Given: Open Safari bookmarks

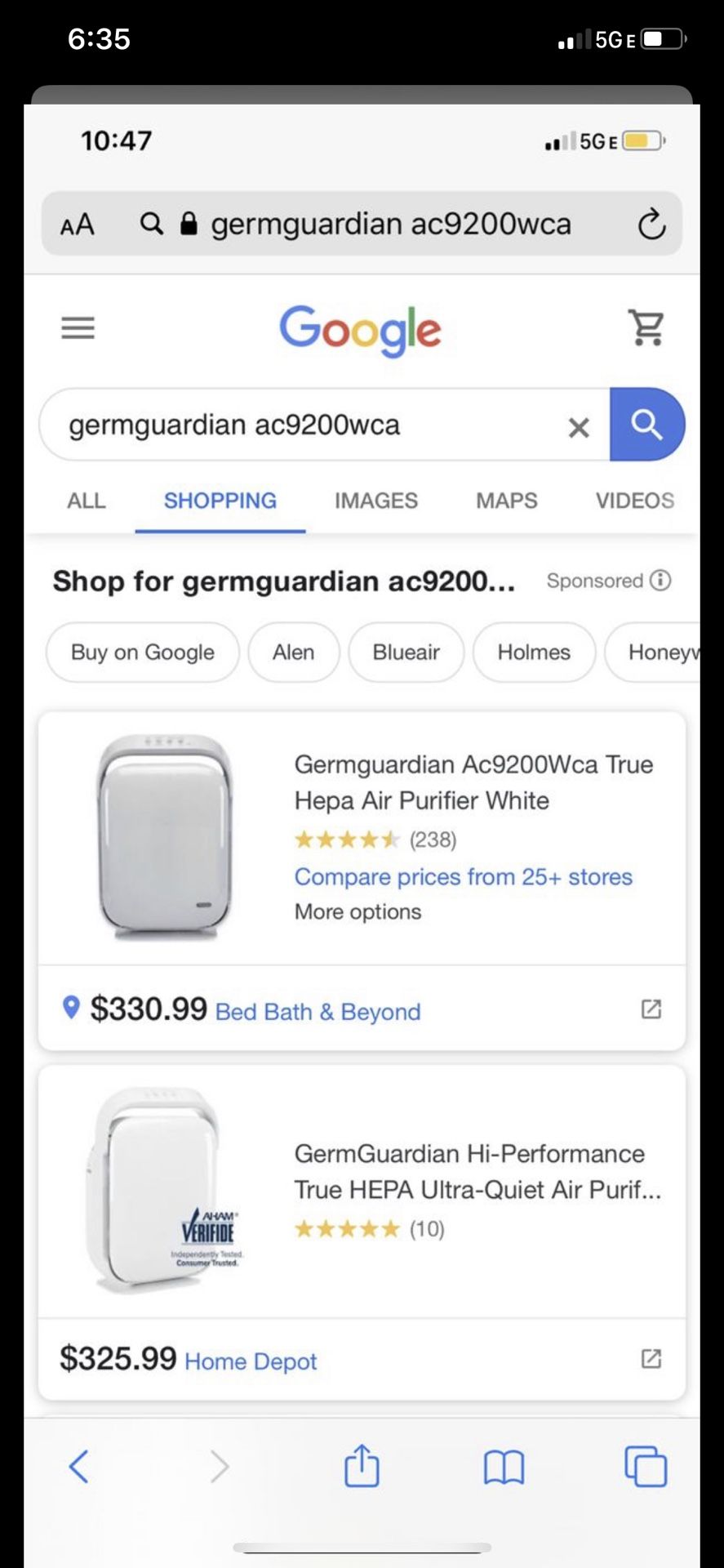Looking at the screenshot, I should tap(504, 1467).
